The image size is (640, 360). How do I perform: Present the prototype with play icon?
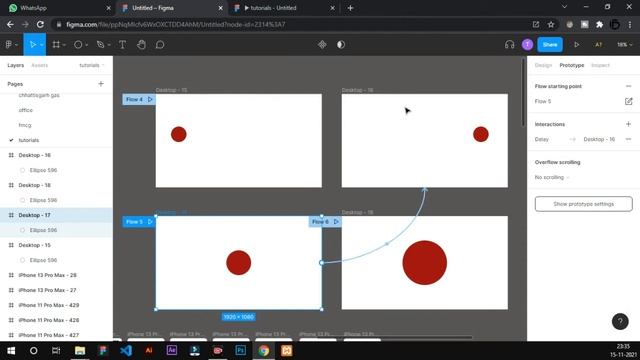(576, 44)
